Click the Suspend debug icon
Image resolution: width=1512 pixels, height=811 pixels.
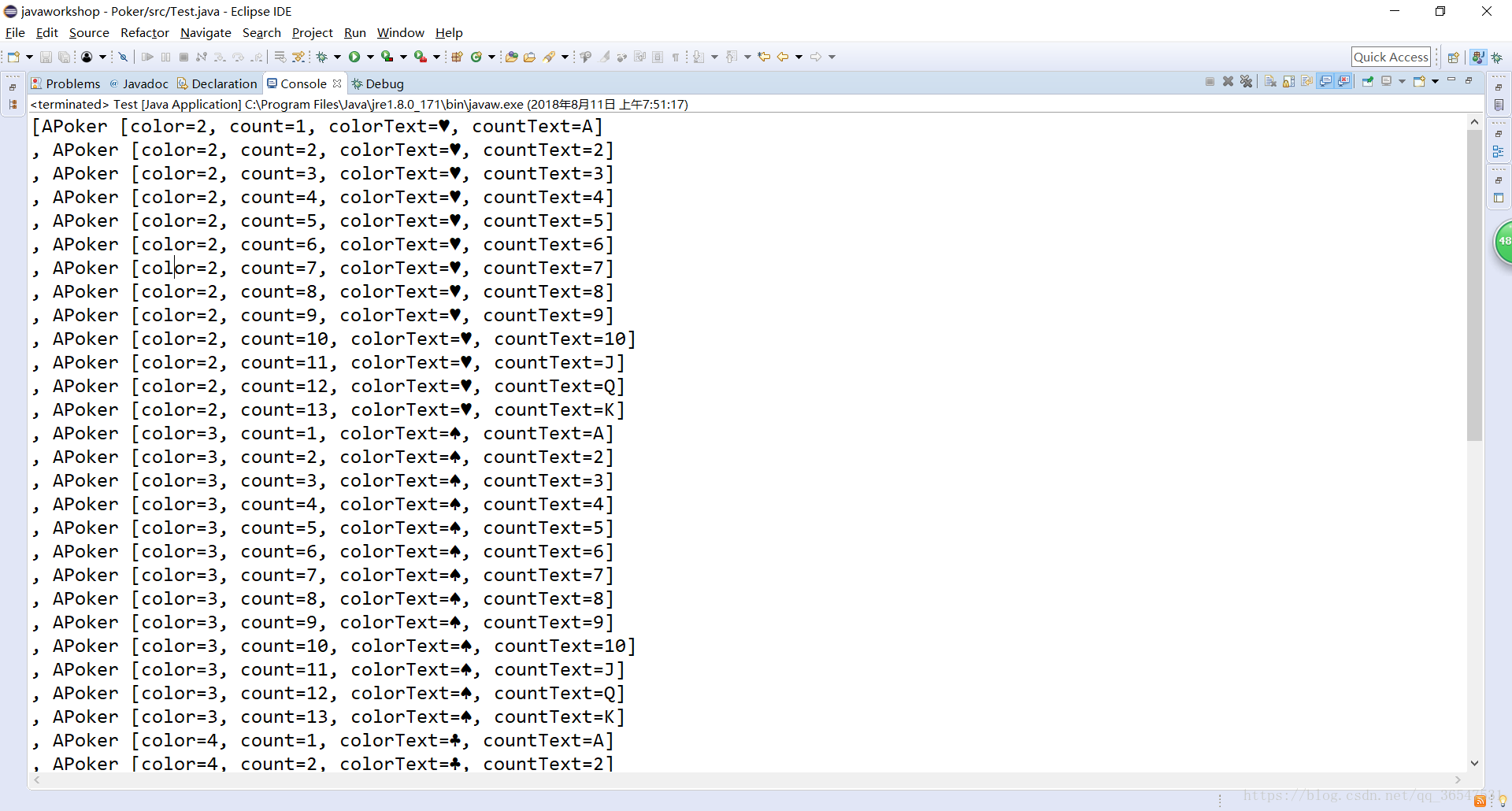[x=165, y=57]
